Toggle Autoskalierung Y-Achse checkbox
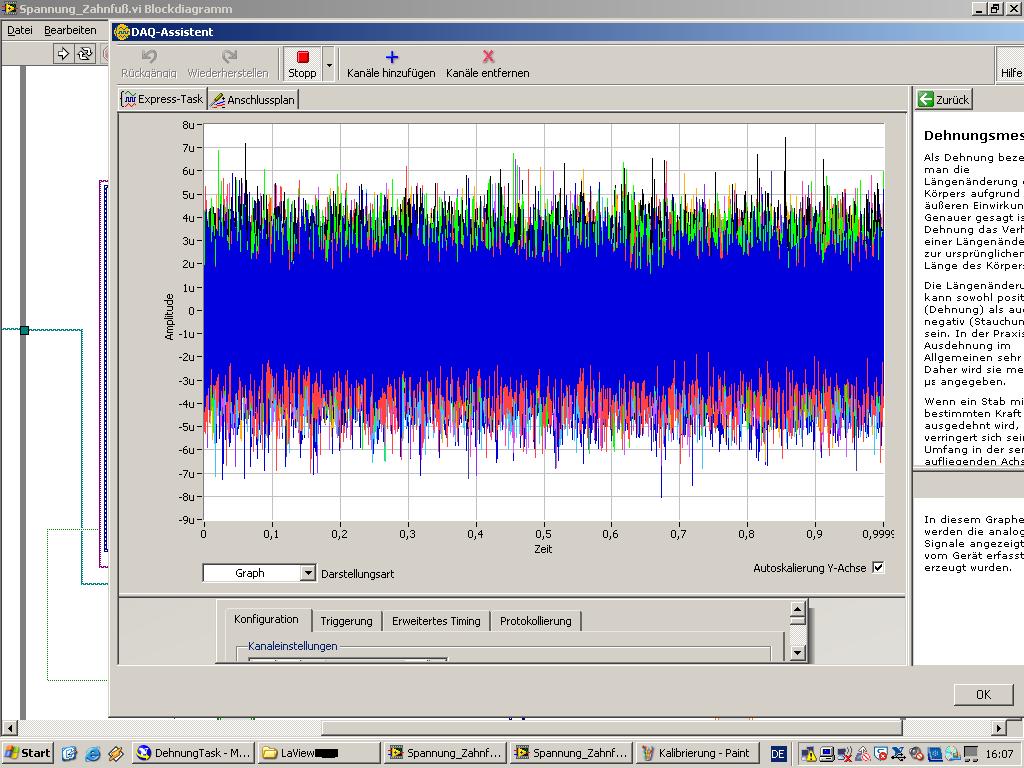1024x768 pixels. pos(878,567)
